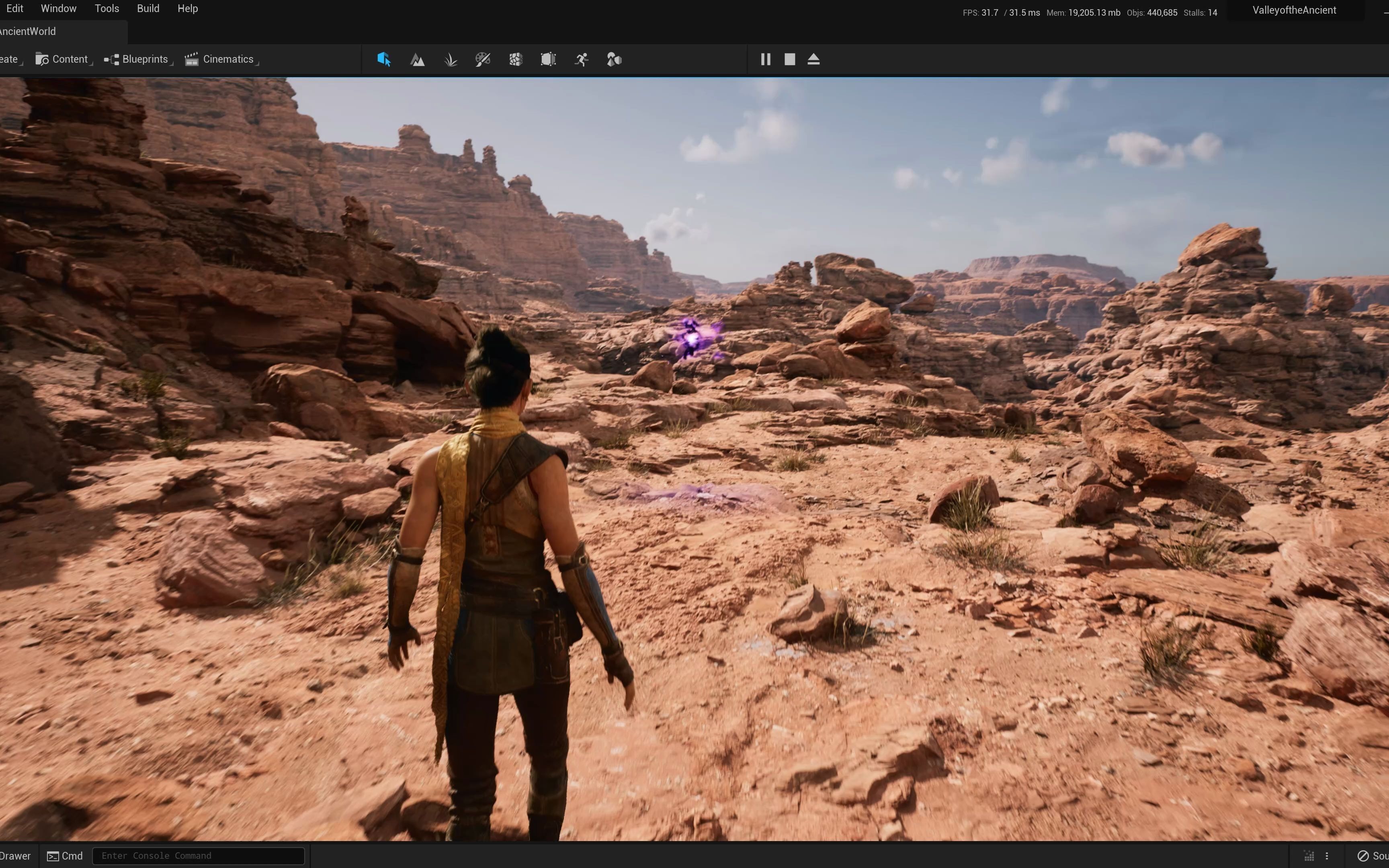Open the Blueprints dropdown menu

point(138,59)
